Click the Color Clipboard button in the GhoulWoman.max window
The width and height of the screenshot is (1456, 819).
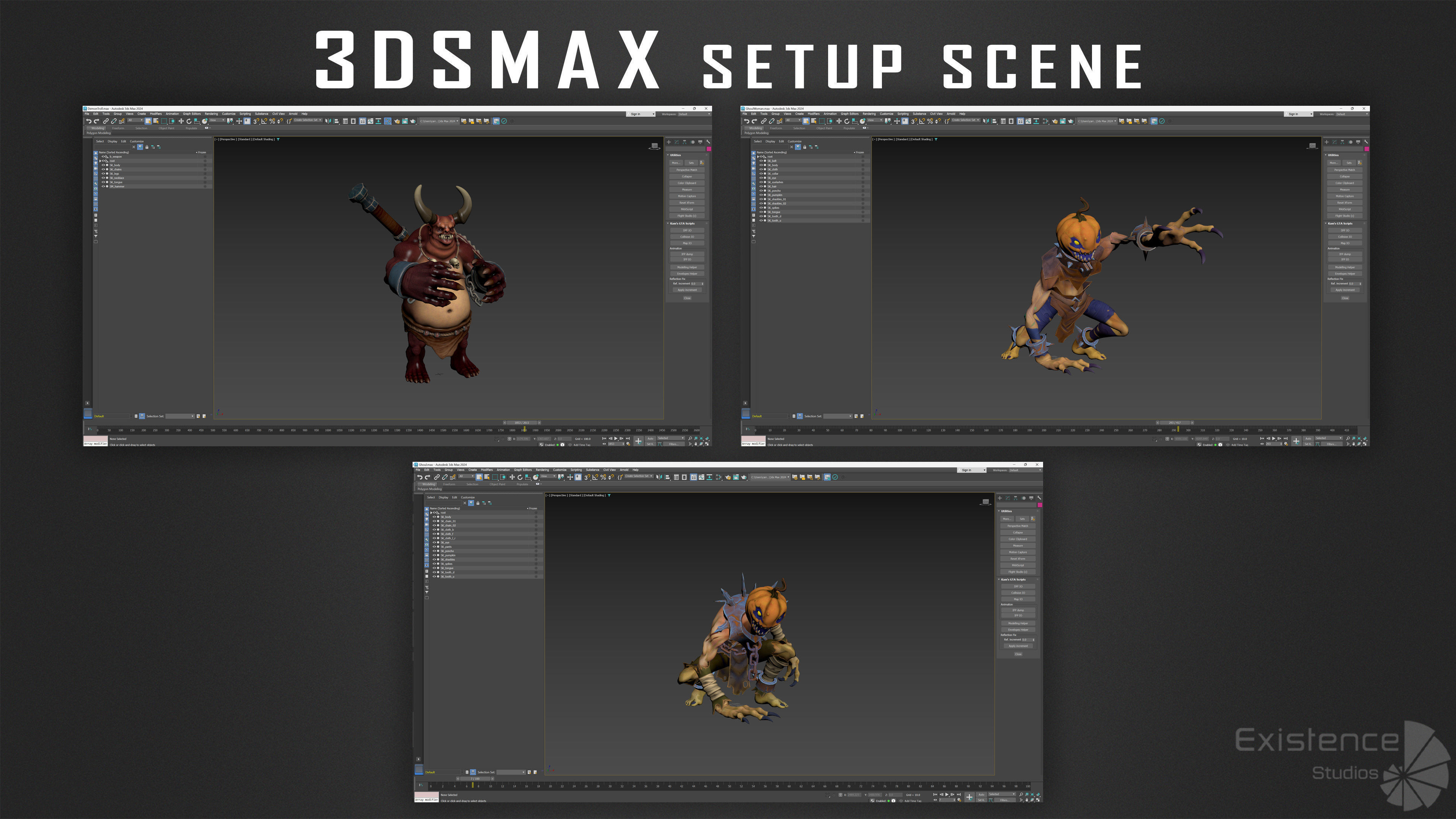click(x=1345, y=182)
